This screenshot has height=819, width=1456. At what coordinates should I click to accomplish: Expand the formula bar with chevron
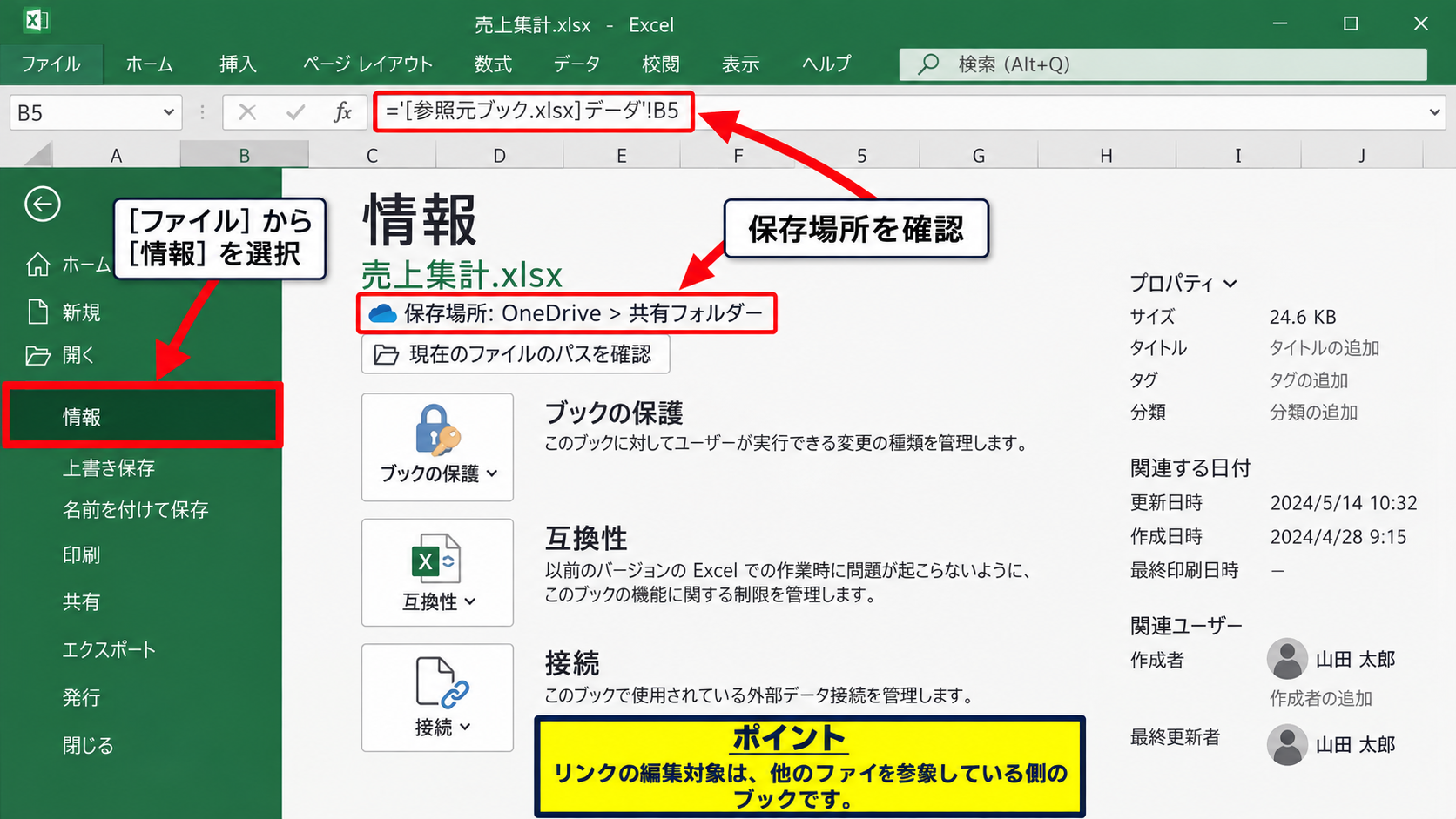pyautogui.click(x=1434, y=112)
